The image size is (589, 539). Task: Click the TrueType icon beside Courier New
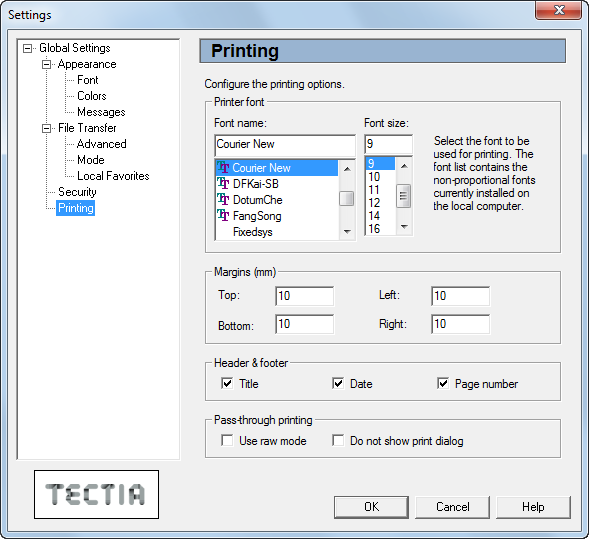tap(223, 168)
